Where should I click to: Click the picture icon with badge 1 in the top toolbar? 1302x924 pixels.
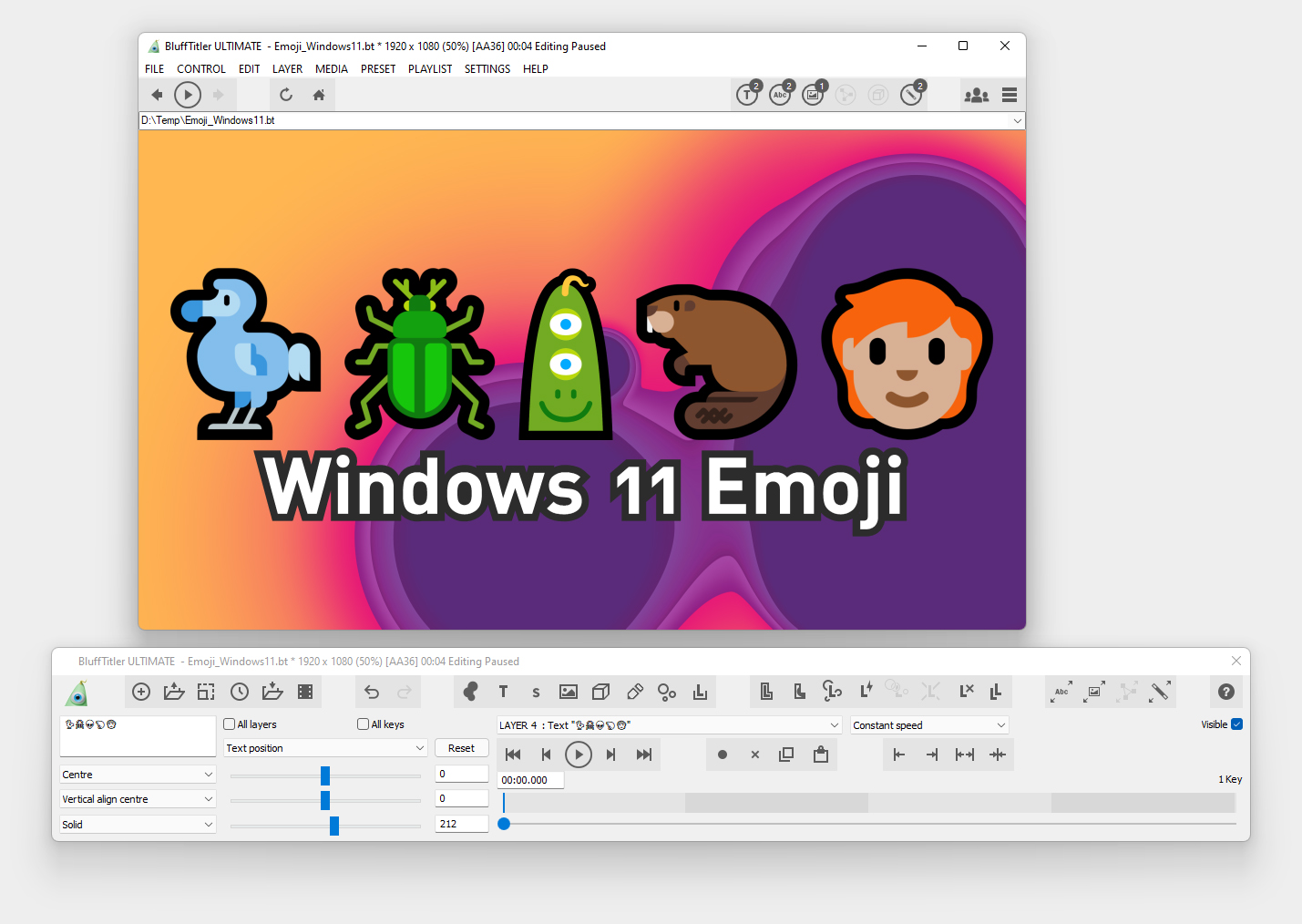(814, 94)
